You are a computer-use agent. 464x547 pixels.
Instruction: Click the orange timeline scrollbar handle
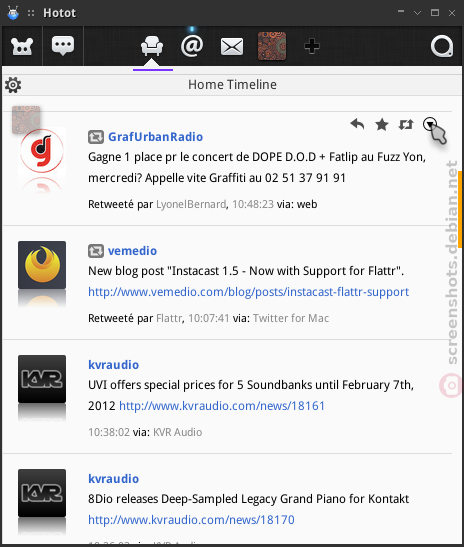[460, 209]
